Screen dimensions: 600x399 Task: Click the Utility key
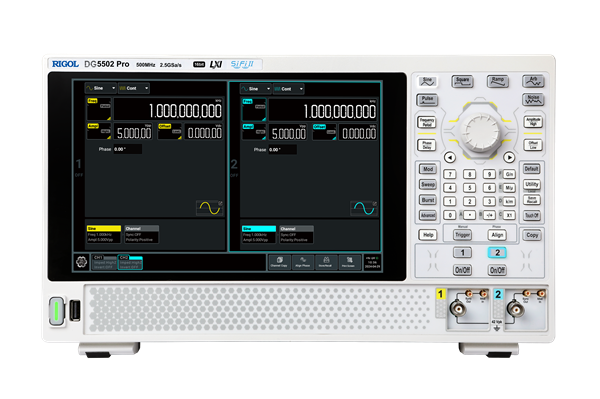(x=532, y=184)
